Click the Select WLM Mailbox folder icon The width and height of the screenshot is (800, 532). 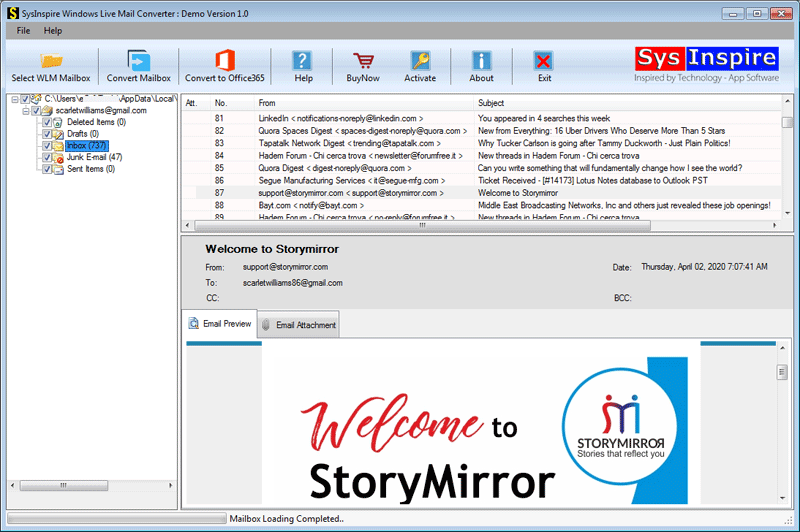pos(51,61)
